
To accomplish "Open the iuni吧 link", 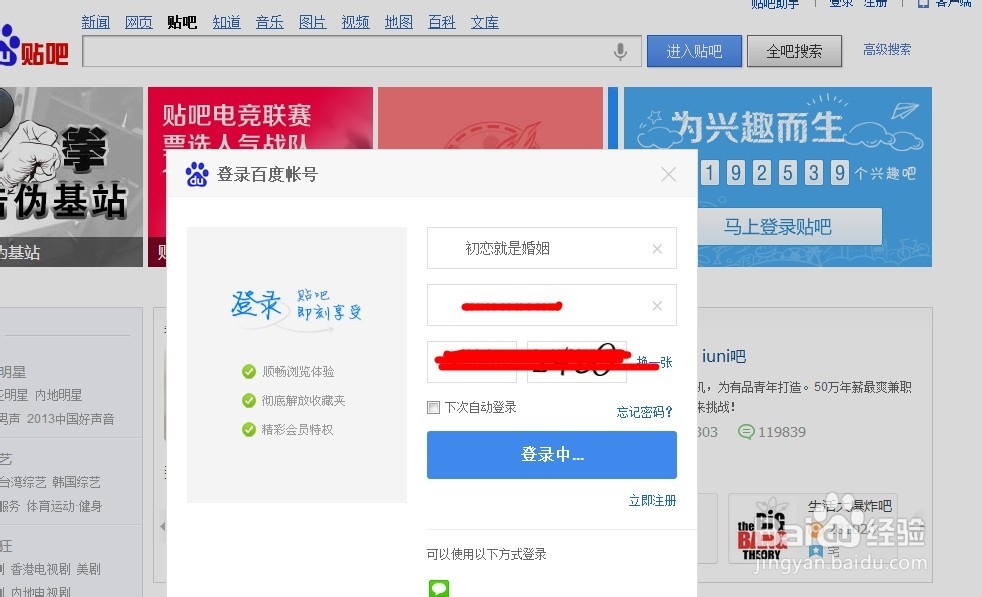I will coord(723,356).
